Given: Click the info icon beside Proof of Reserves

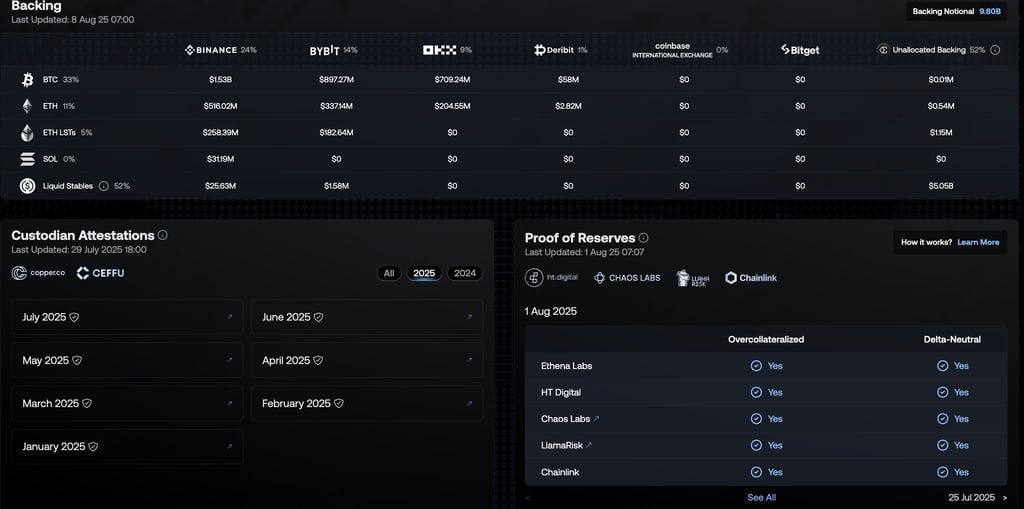Looking at the screenshot, I should [643, 238].
